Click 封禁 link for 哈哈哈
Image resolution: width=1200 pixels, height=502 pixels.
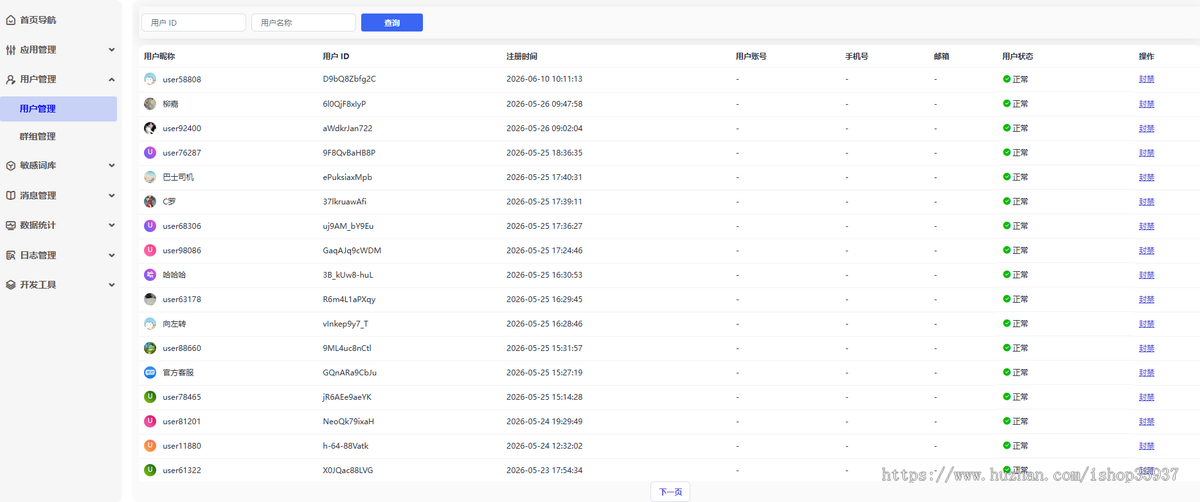[x=1146, y=275]
